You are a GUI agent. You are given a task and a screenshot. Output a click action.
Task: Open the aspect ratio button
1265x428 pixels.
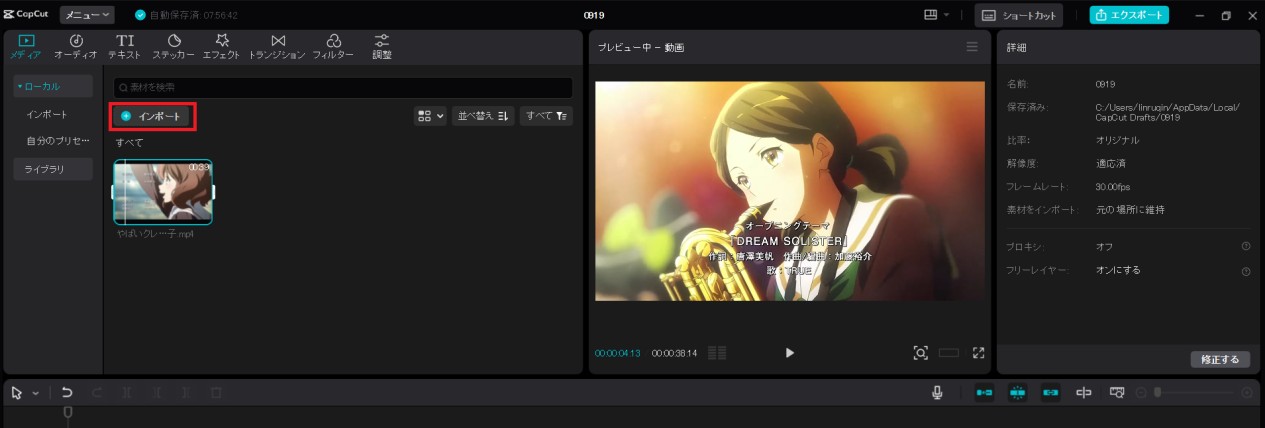tap(949, 353)
